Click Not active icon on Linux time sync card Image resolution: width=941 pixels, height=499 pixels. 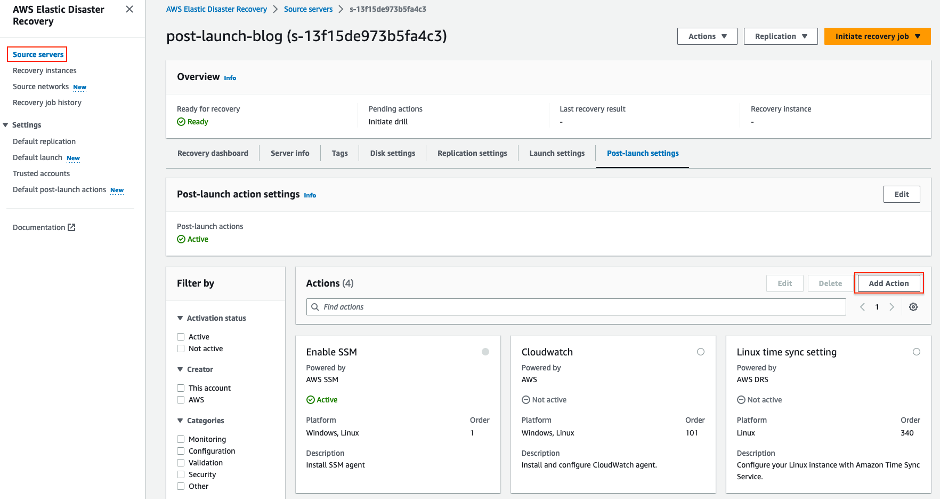pos(741,400)
